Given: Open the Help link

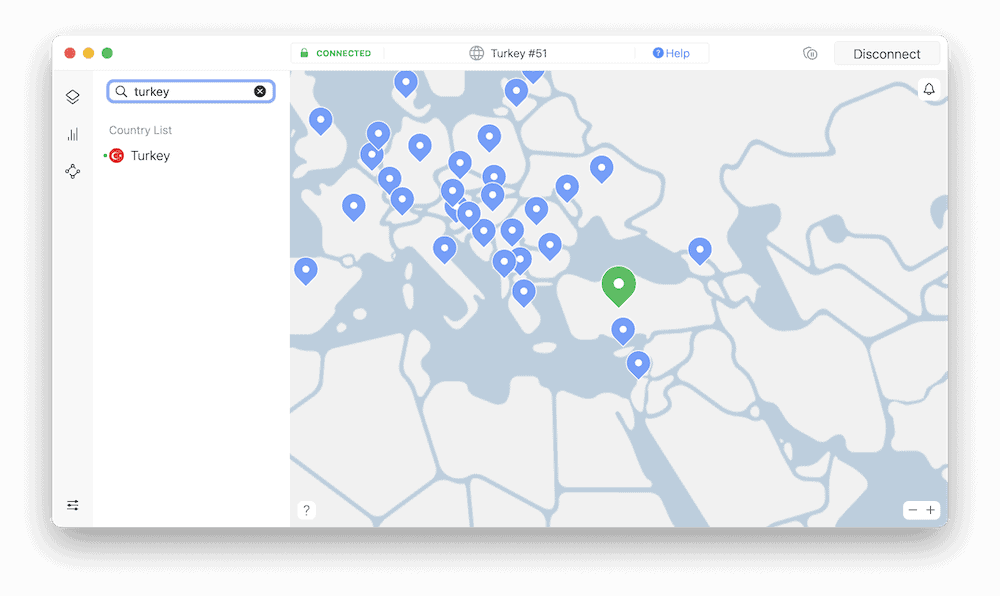Looking at the screenshot, I should 671,54.
